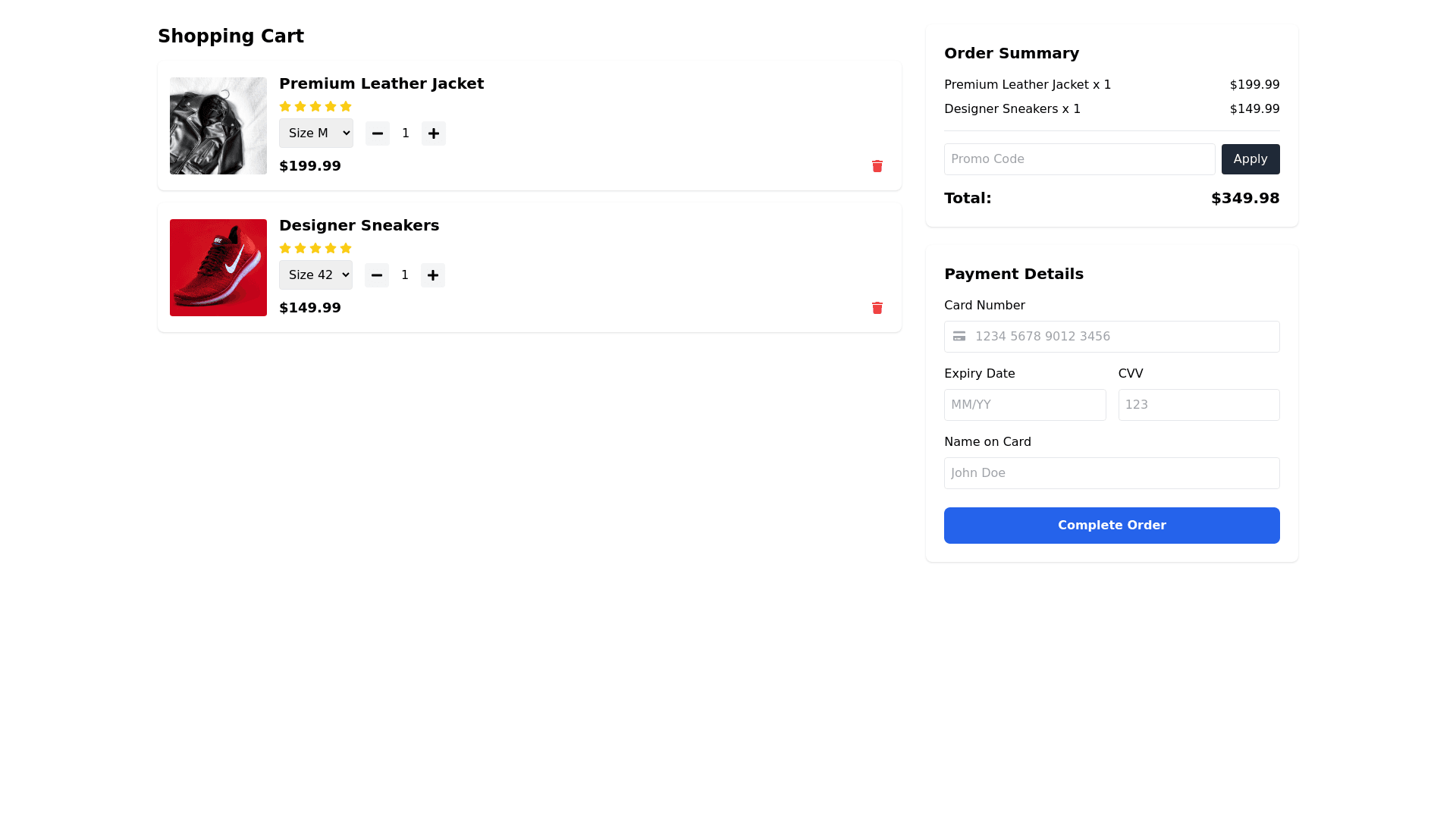Click the Expiry Date field

[1025, 405]
